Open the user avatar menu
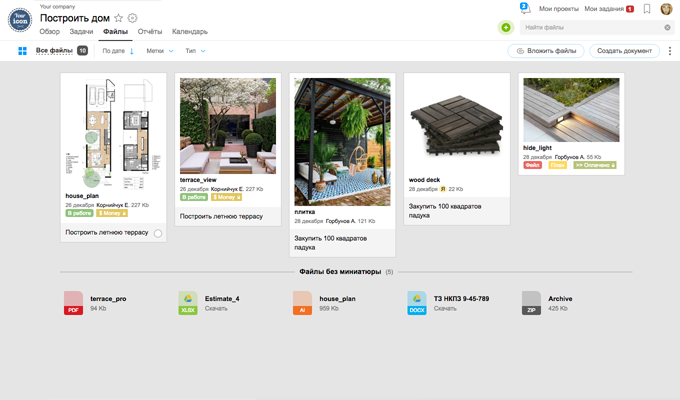680x400 pixels. point(666,9)
